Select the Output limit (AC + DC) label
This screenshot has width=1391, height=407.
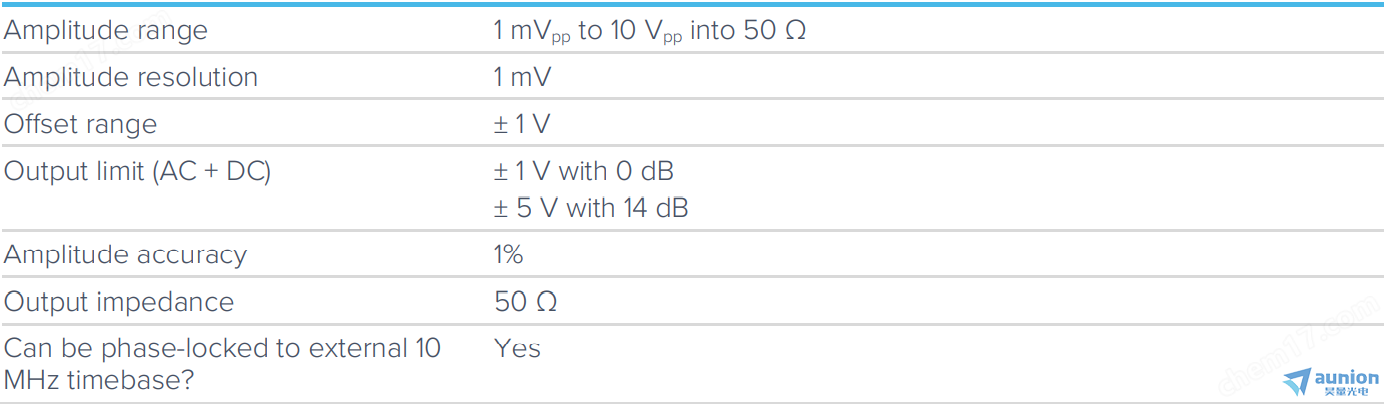point(137,171)
